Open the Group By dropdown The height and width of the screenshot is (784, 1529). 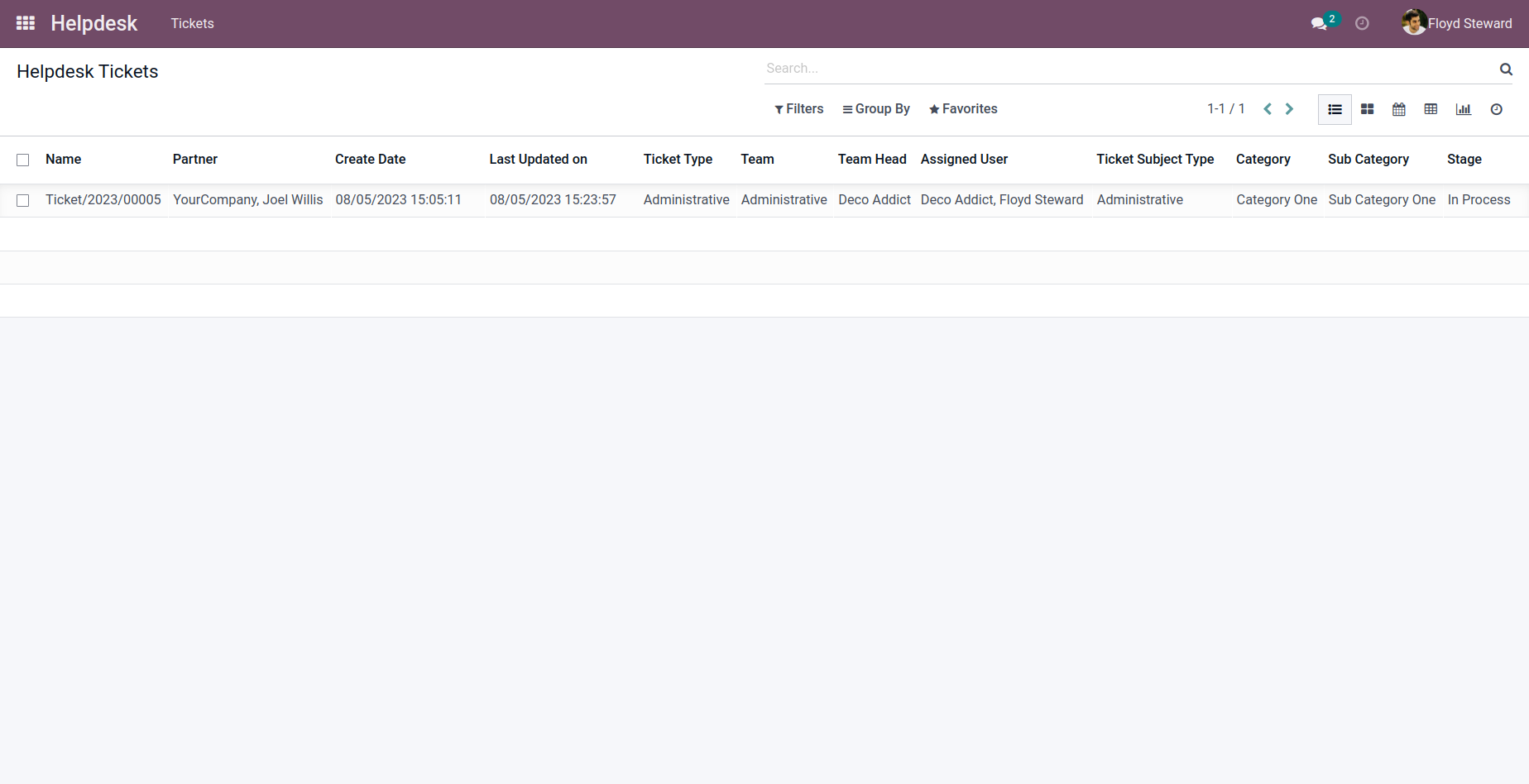pyautogui.click(x=876, y=109)
